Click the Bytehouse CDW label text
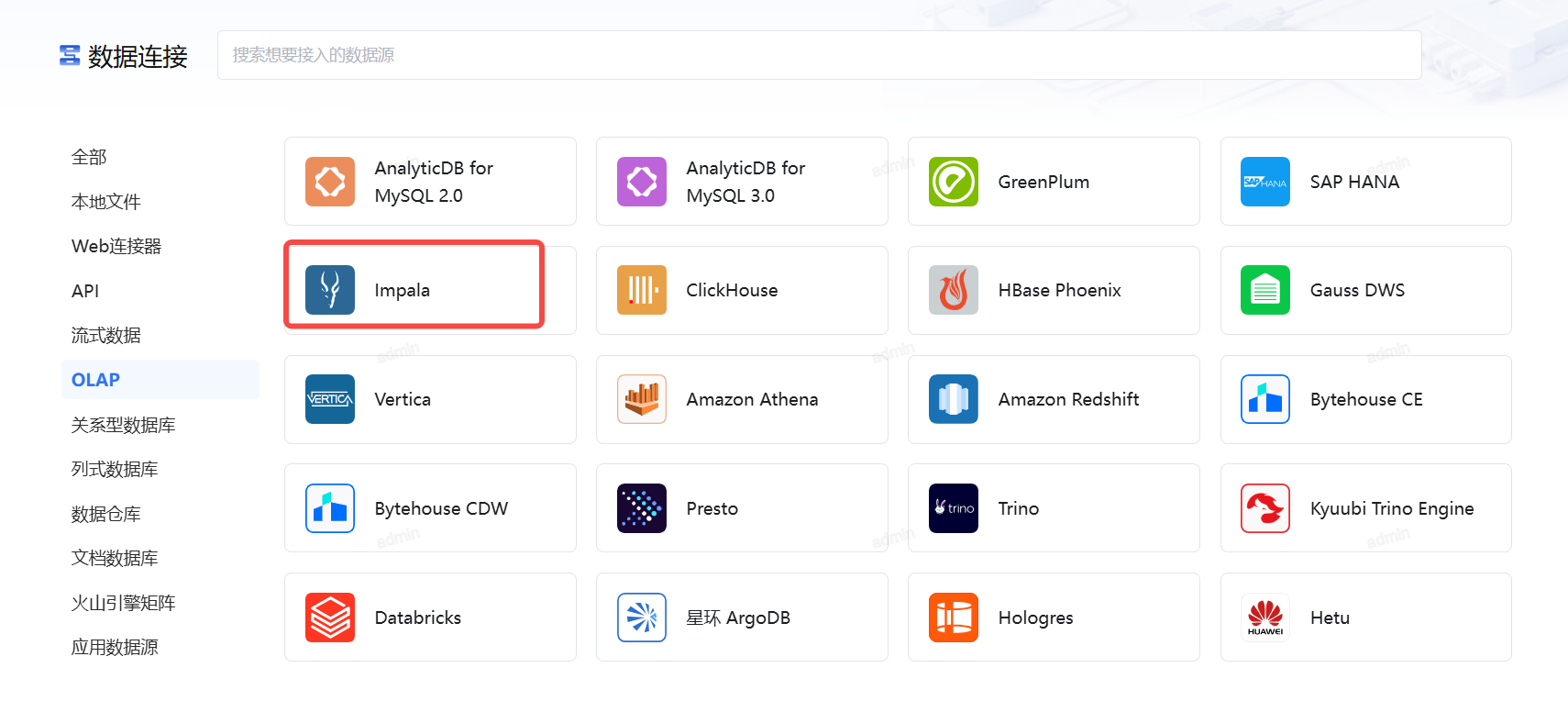The width and height of the screenshot is (1568, 701). click(x=441, y=508)
